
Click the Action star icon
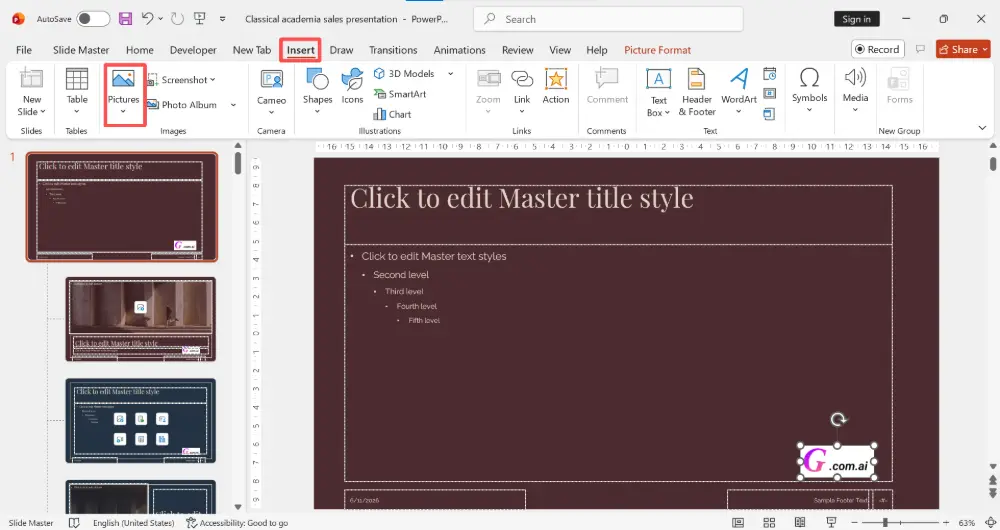coord(555,79)
